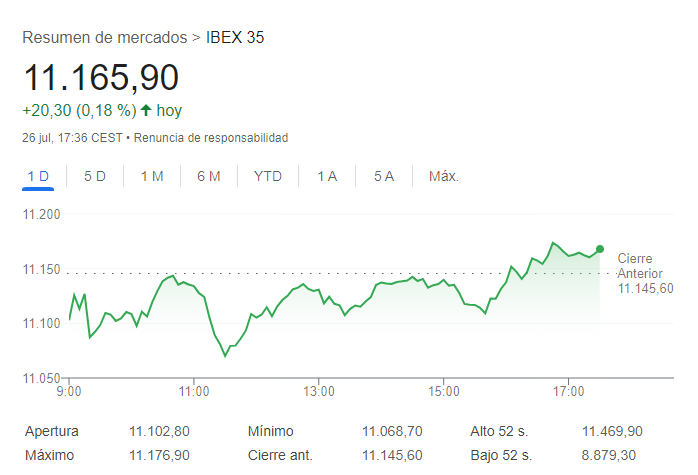Switch to the 5 D tab
Viewport: 698px width, 475px height.
[x=95, y=176]
